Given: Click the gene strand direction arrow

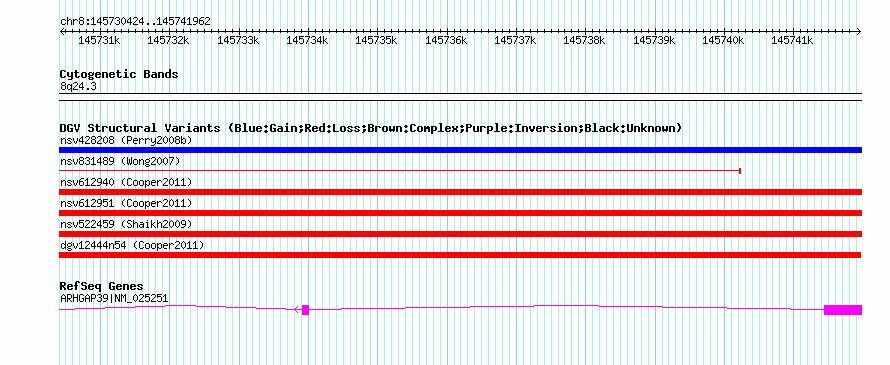Looking at the screenshot, I should coord(296,309).
